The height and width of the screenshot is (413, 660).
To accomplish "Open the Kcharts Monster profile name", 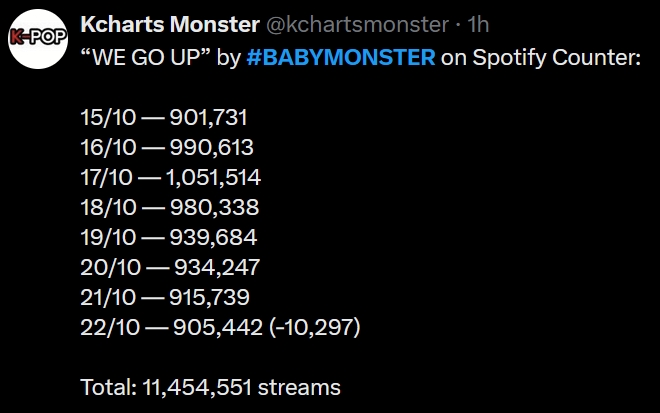I will [x=161, y=24].
